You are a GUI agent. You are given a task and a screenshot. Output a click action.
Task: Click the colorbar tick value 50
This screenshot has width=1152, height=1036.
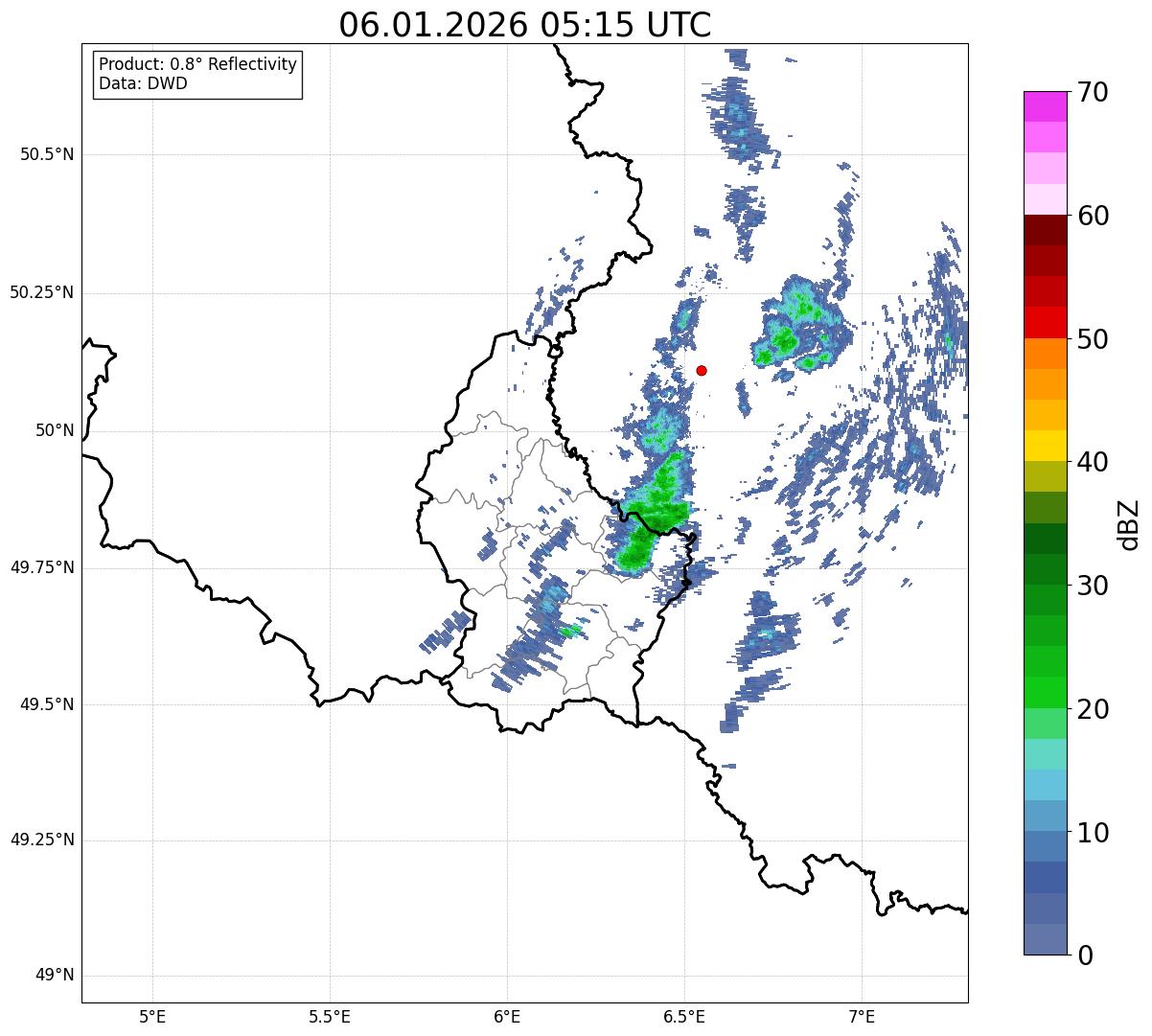pyautogui.click(x=1093, y=339)
